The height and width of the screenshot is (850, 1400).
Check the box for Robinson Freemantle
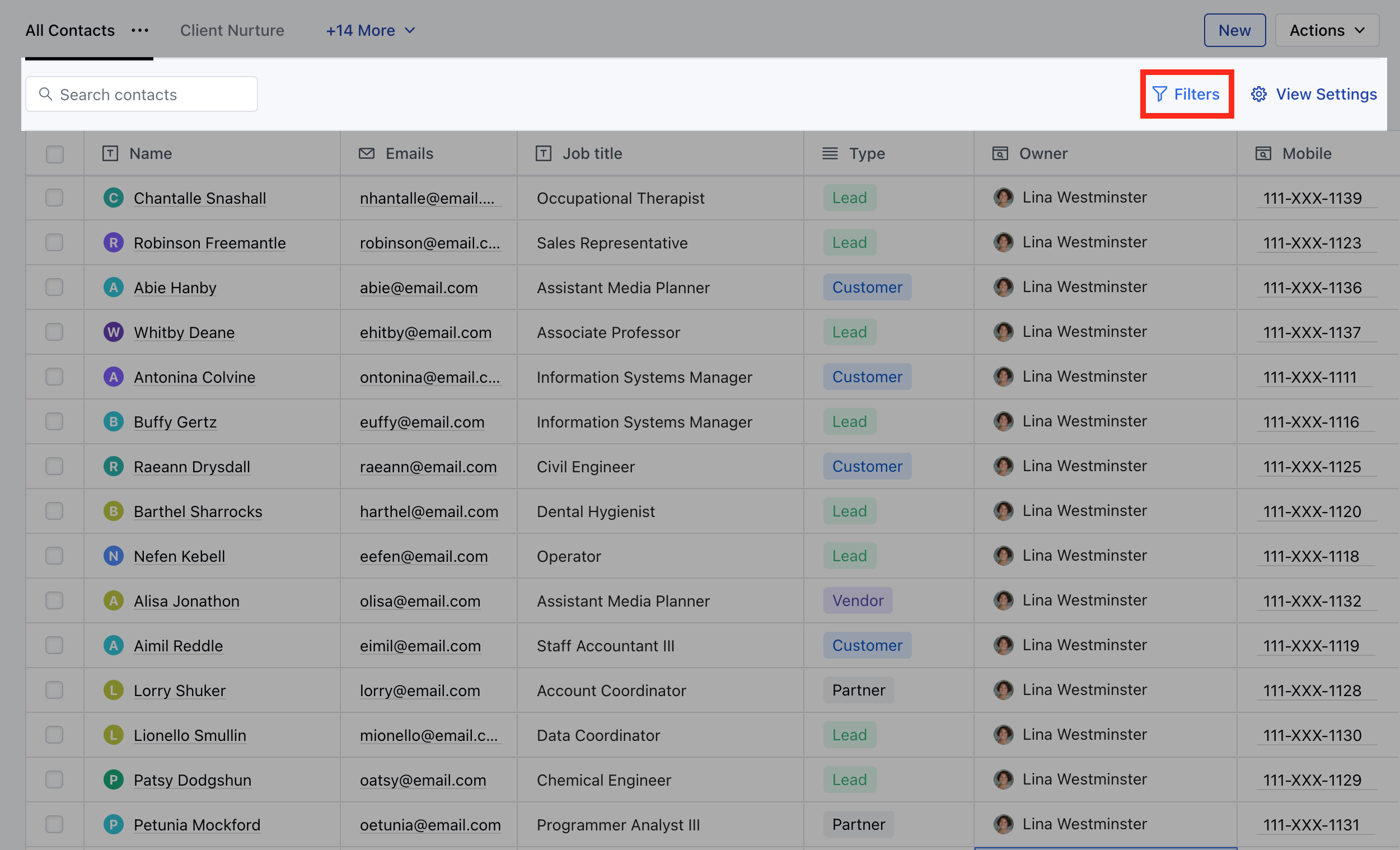click(x=54, y=242)
